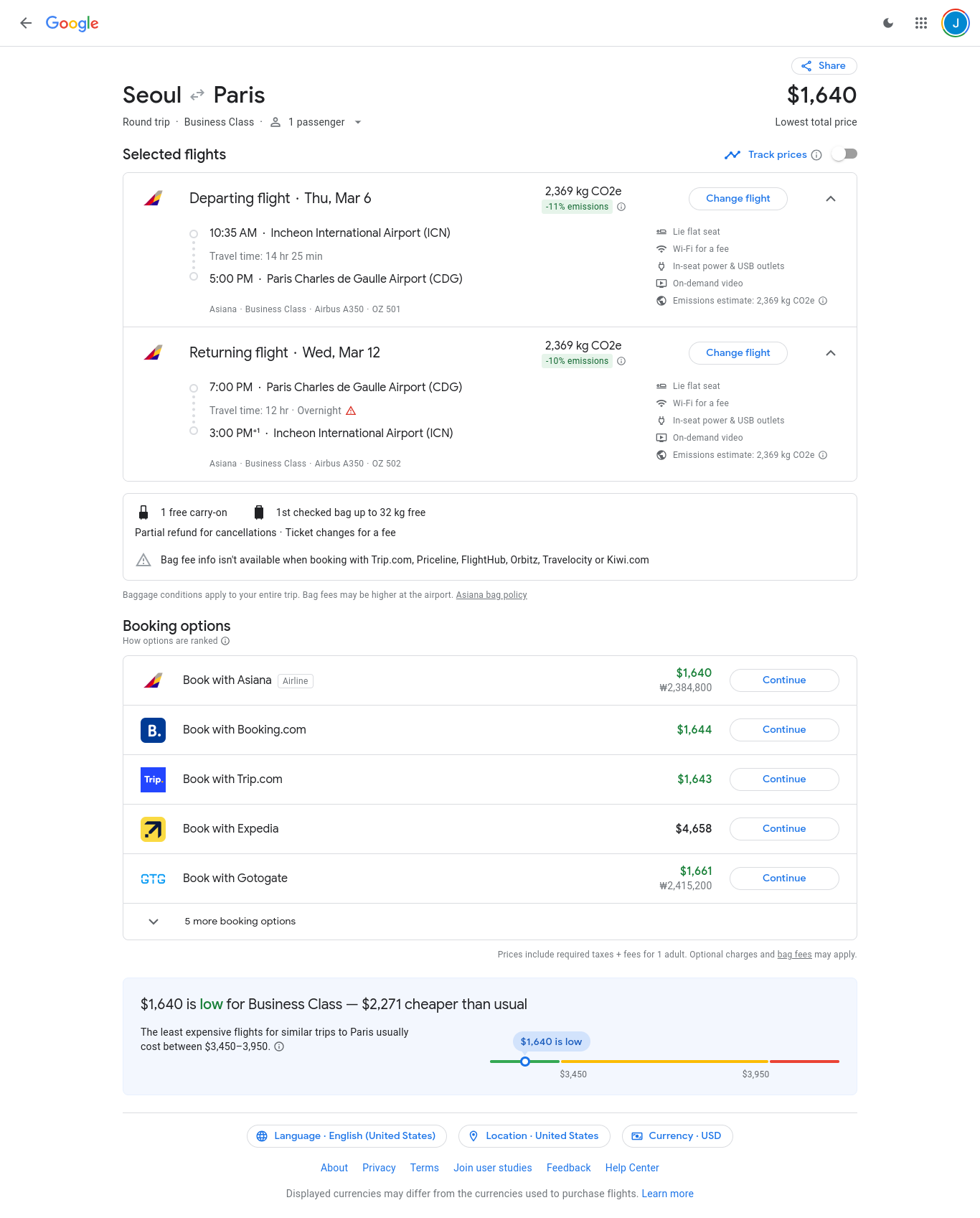The height and width of the screenshot is (1218, 980).
Task: Click departing flight emissions info icon
Action: click(621, 207)
